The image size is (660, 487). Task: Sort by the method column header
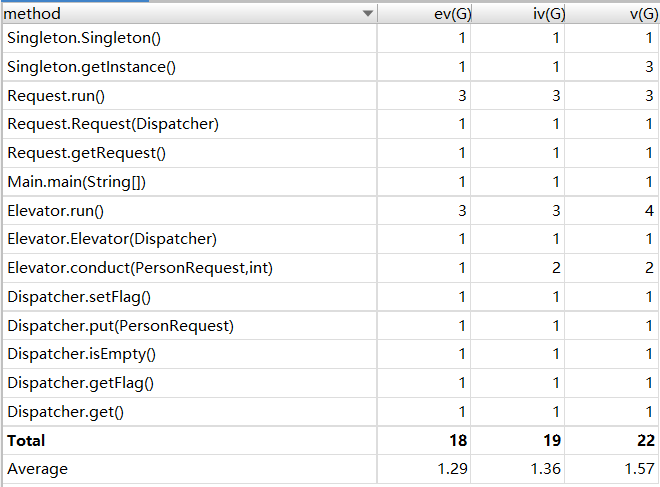coord(189,14)
